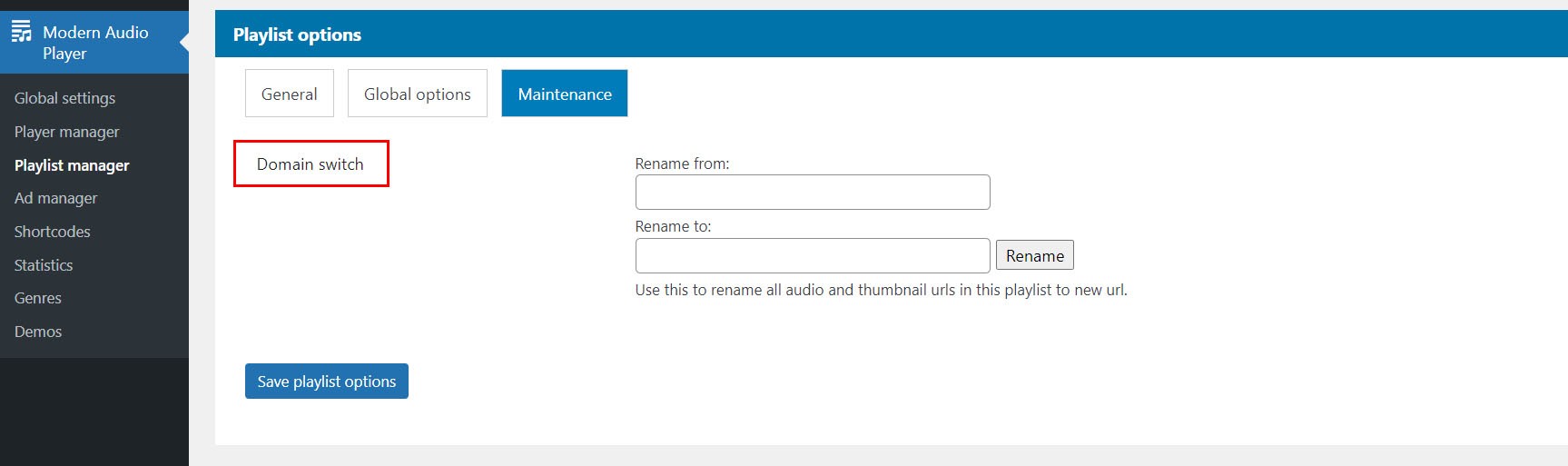This screenshot has height=466, width=1568.
Task: Open Genres from the sidebar
Action: (x=38, y=298)
